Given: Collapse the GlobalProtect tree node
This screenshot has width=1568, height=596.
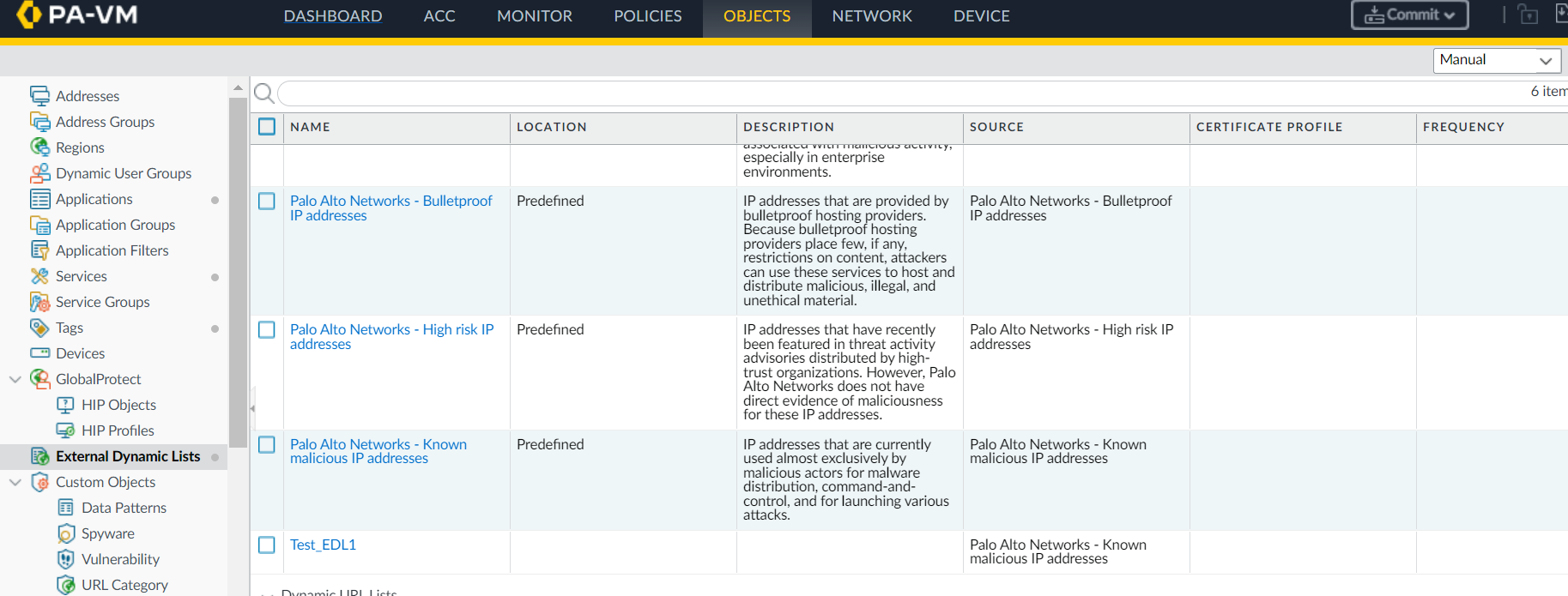Looking at the screenshot, I should click(15, 379).
